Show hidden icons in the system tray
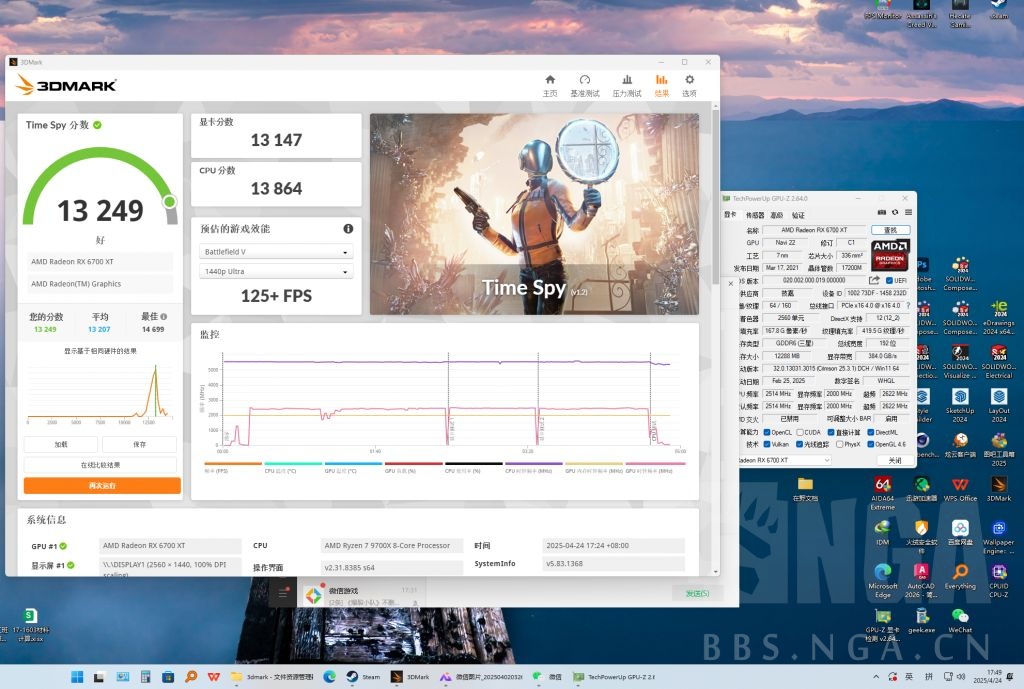This screenshot has height=689, width=1024. tap(876, 677)
